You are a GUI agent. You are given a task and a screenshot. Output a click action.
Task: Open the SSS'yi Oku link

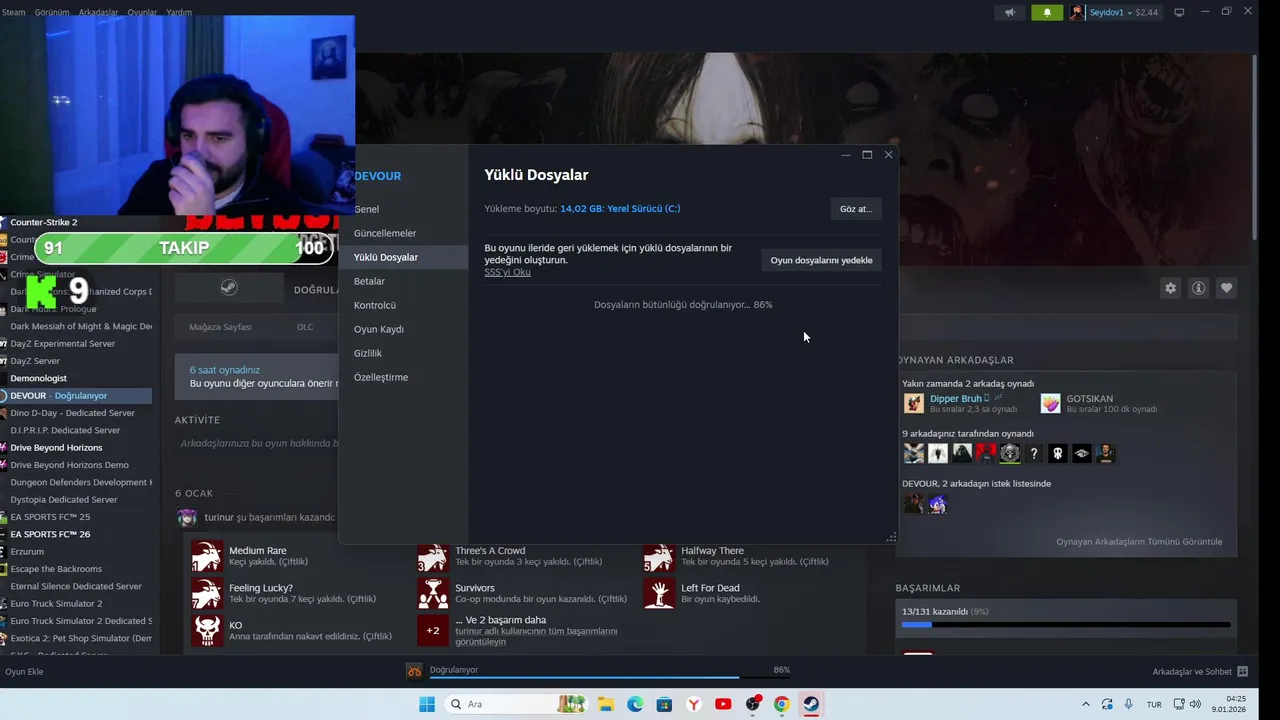507,272
